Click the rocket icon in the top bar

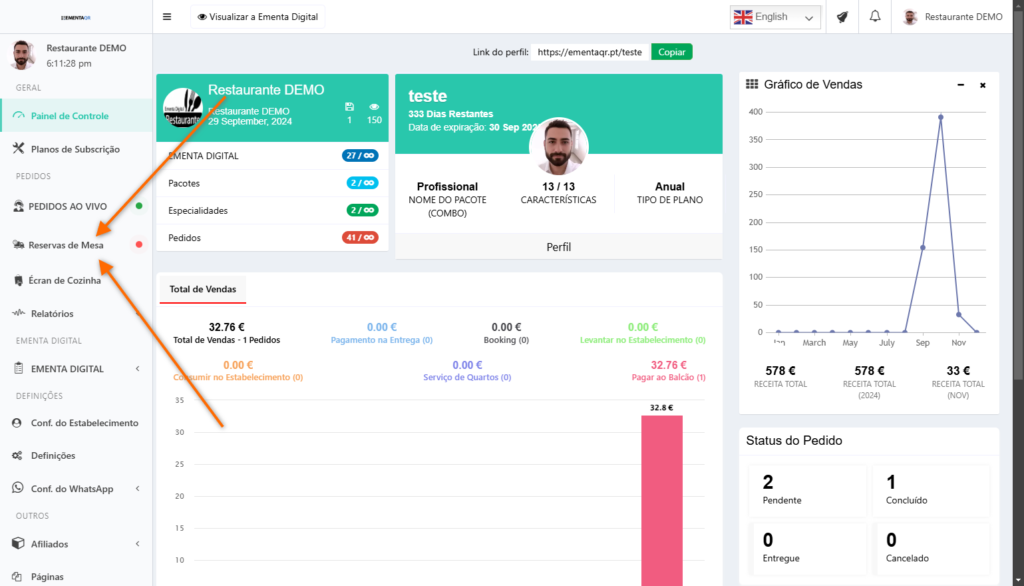842,17
